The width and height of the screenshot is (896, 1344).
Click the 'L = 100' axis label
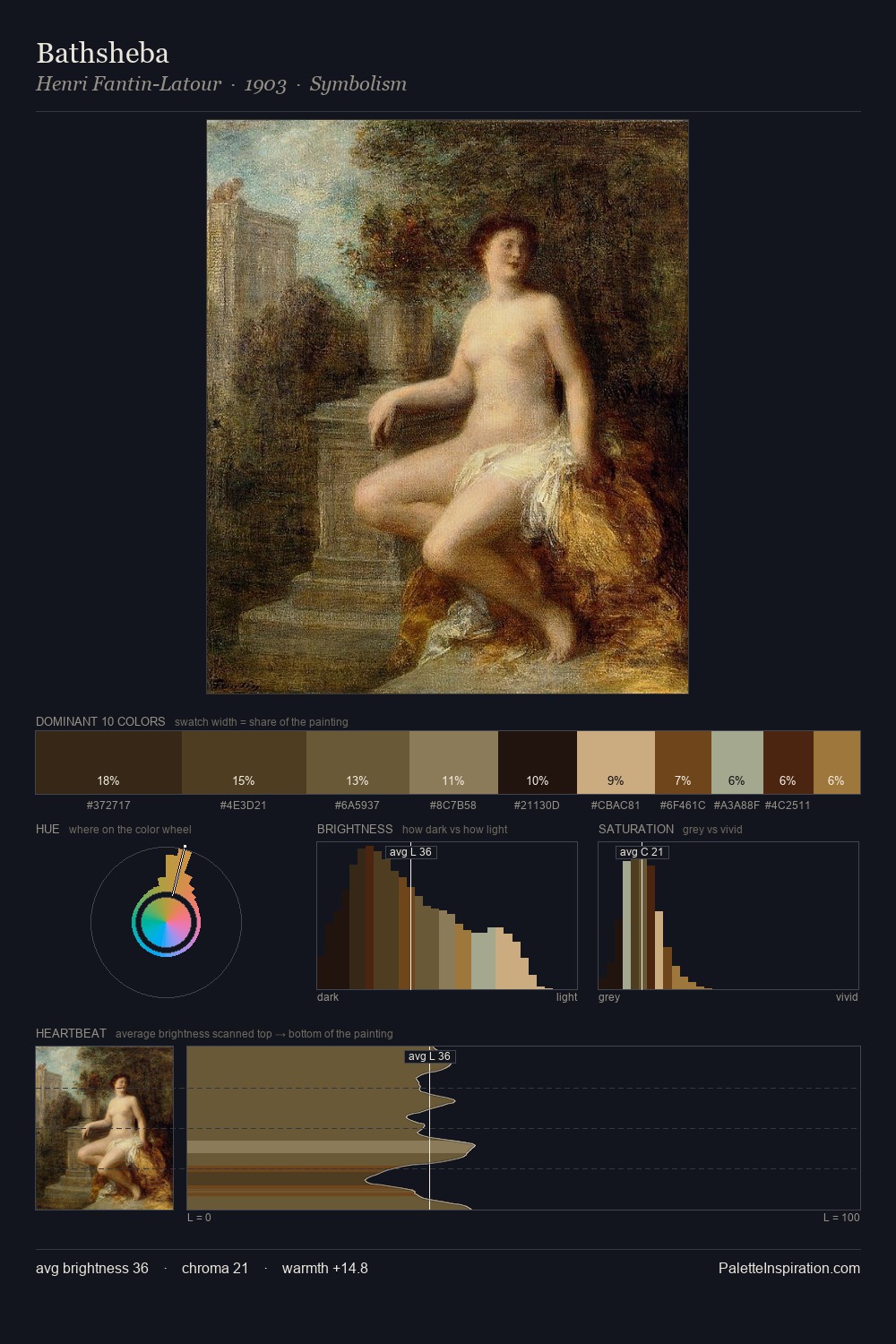click(841, 1217)
